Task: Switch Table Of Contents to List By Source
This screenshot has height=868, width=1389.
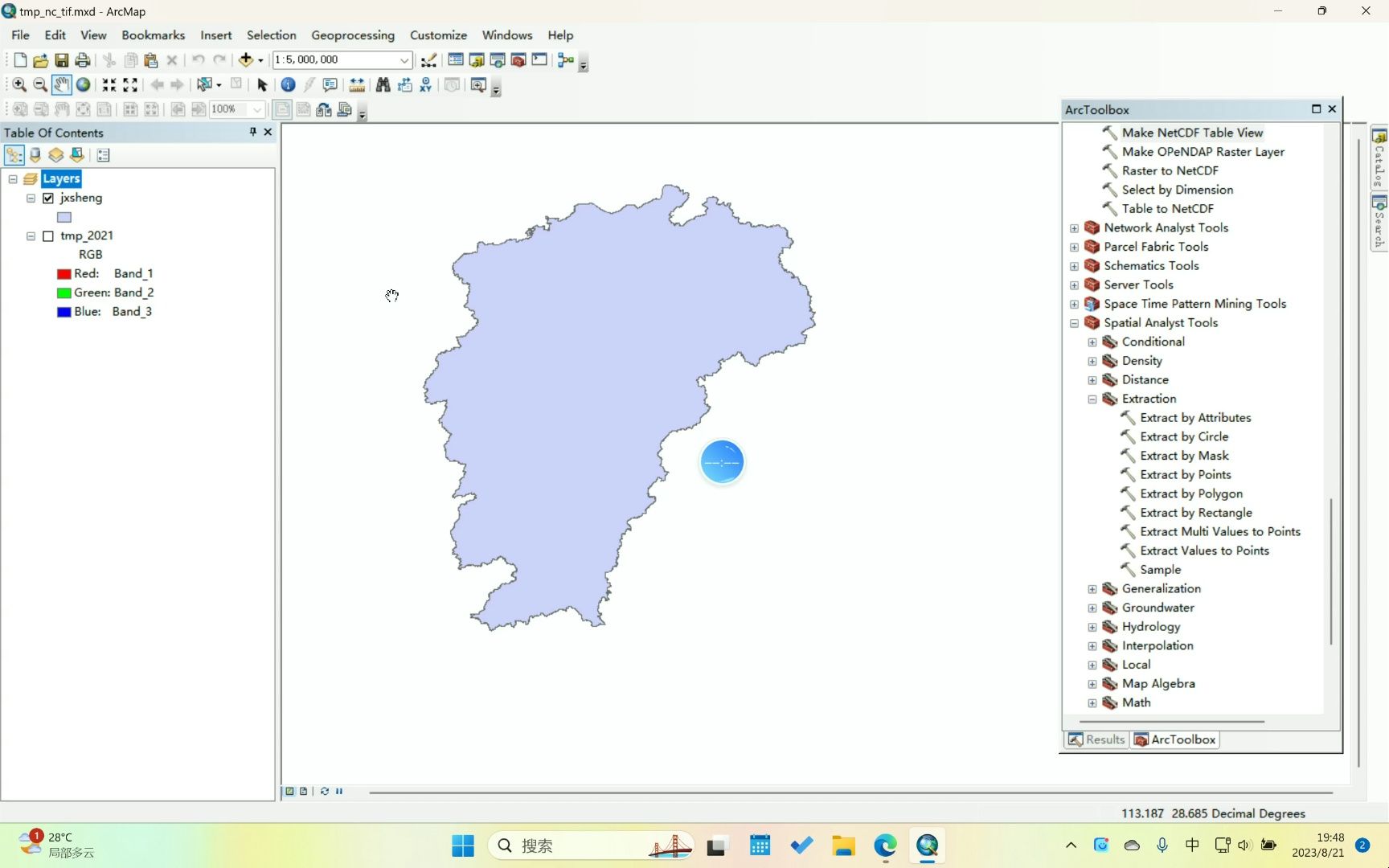Action: pos(35,154)
